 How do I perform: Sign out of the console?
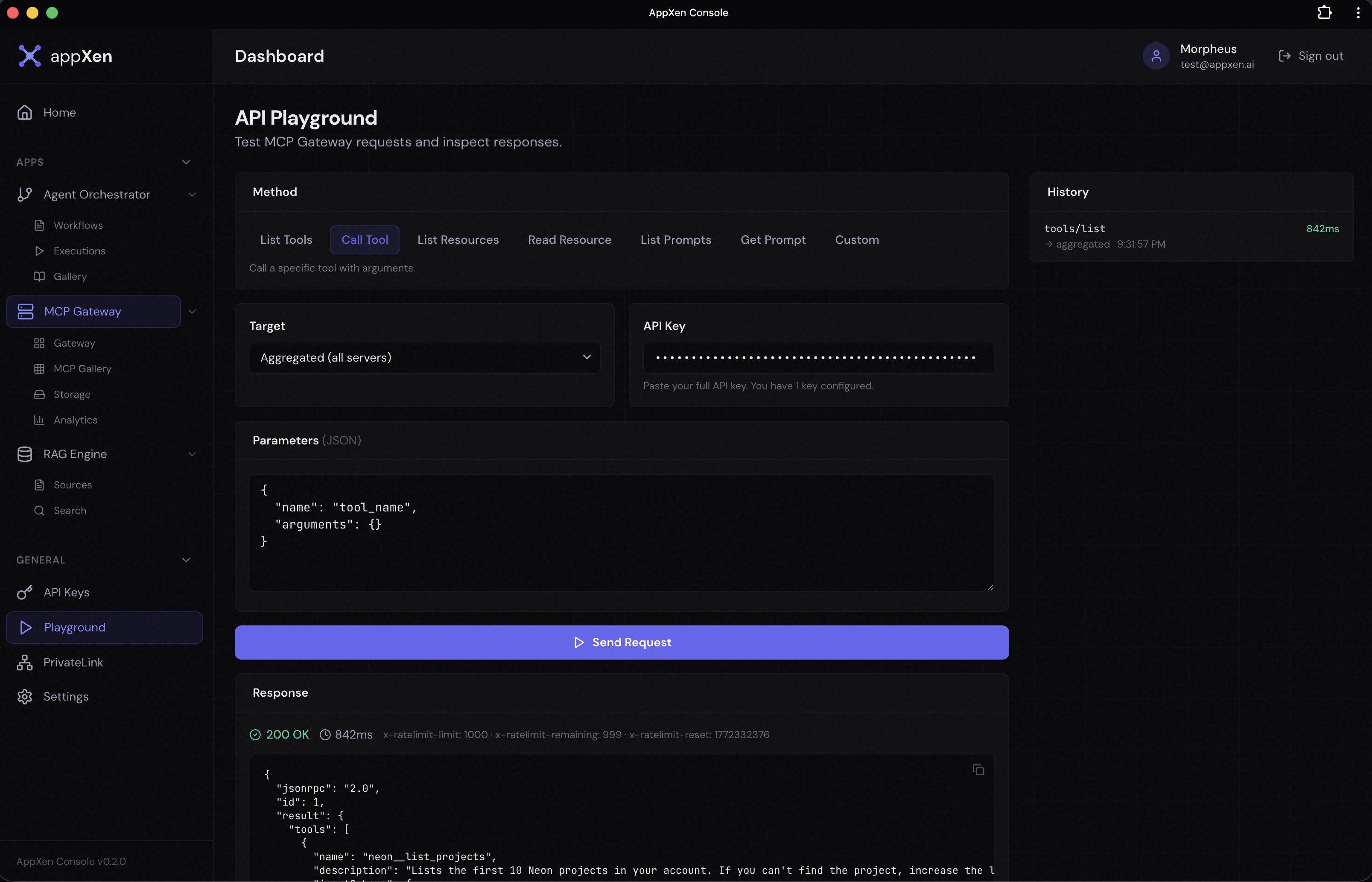[x=1312, y=55]
